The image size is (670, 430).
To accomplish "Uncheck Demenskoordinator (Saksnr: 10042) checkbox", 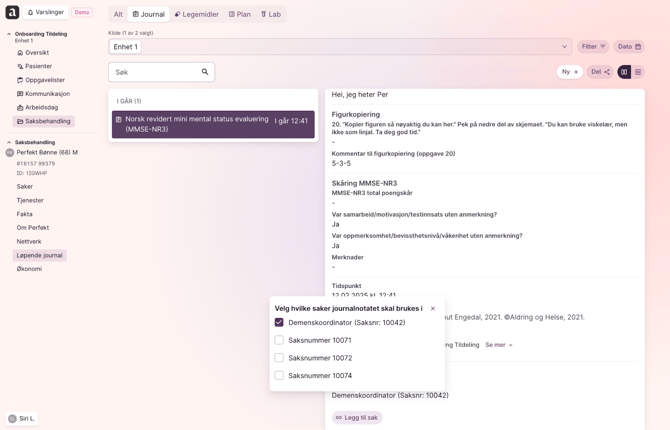I will pos(279,323).
